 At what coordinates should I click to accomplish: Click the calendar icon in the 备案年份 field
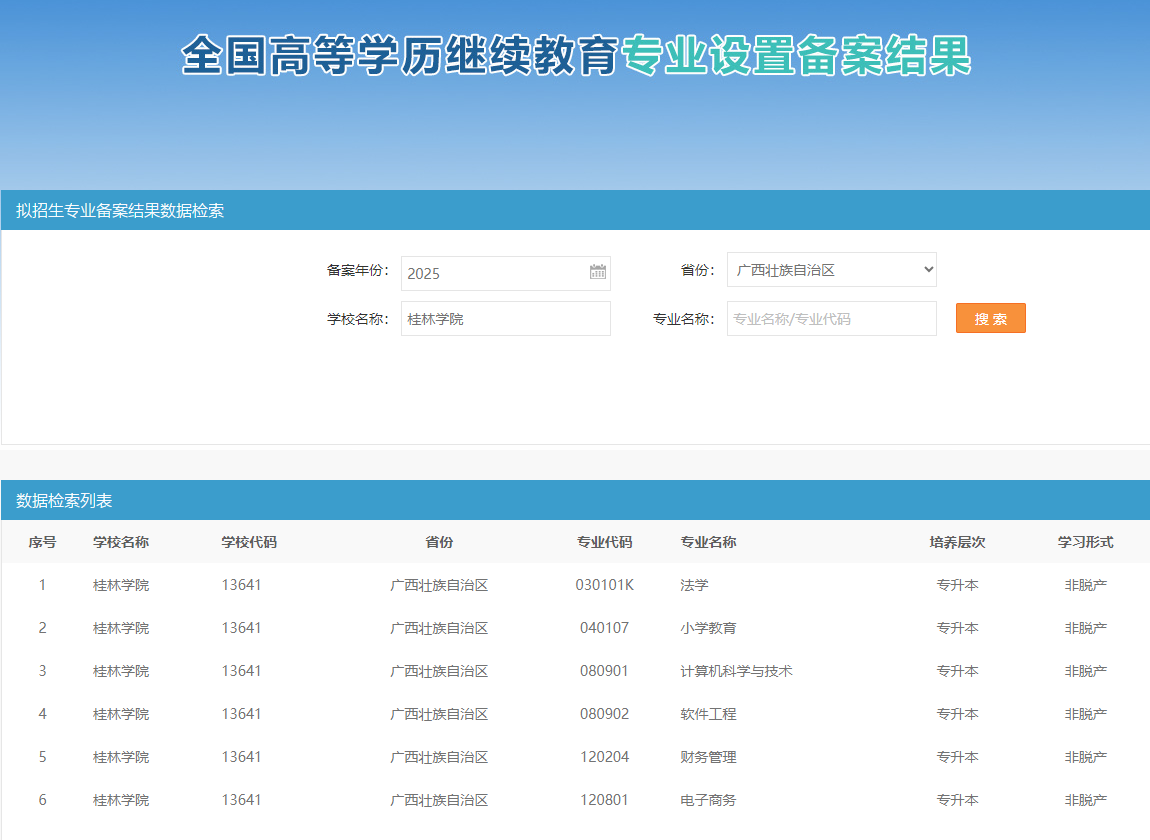coord(598,272)
